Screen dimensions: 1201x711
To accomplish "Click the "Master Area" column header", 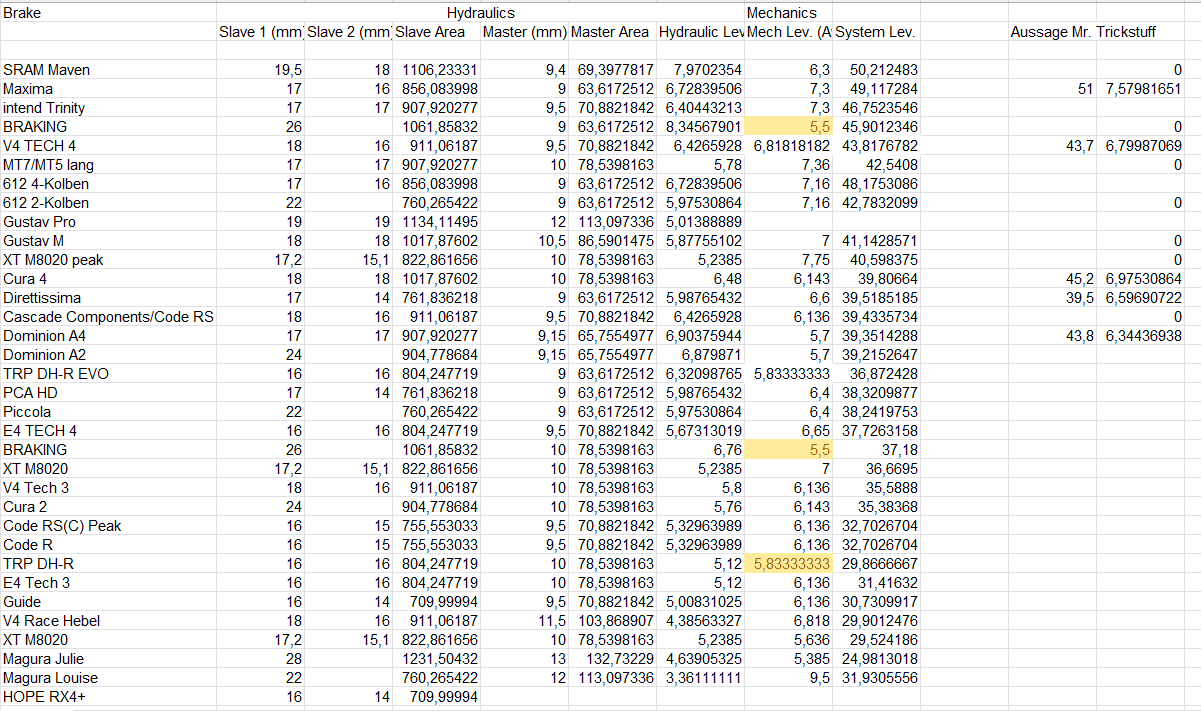I will pos(610,32).
